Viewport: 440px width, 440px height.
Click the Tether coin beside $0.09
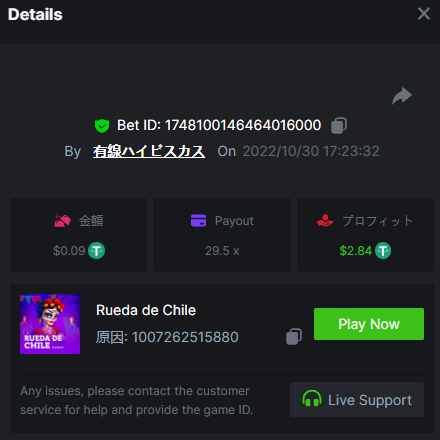pos(96,251)
